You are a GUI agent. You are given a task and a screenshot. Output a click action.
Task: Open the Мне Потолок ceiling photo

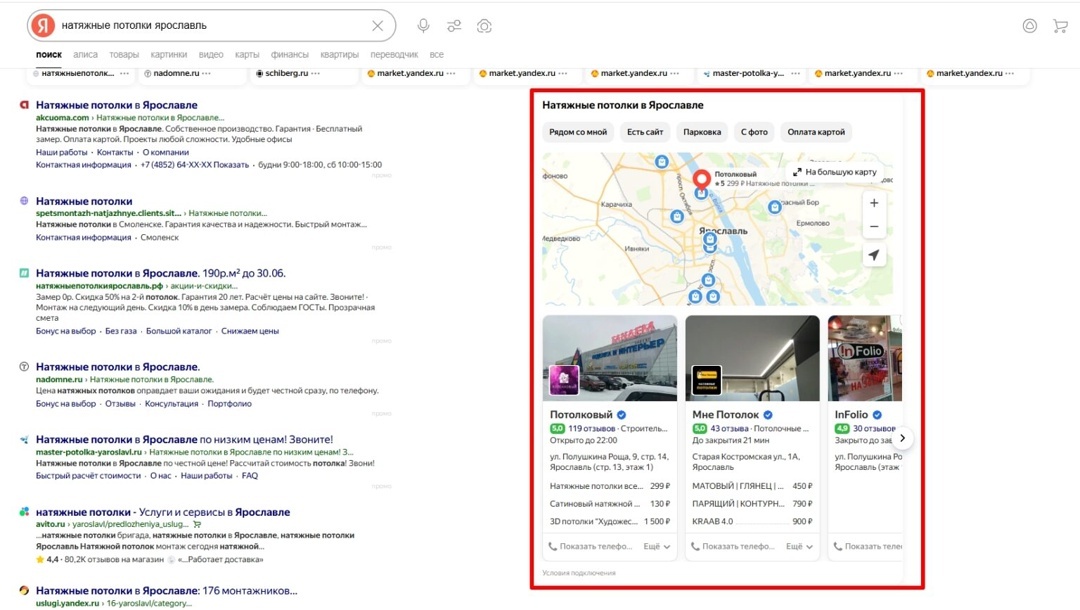pos(752,358)
